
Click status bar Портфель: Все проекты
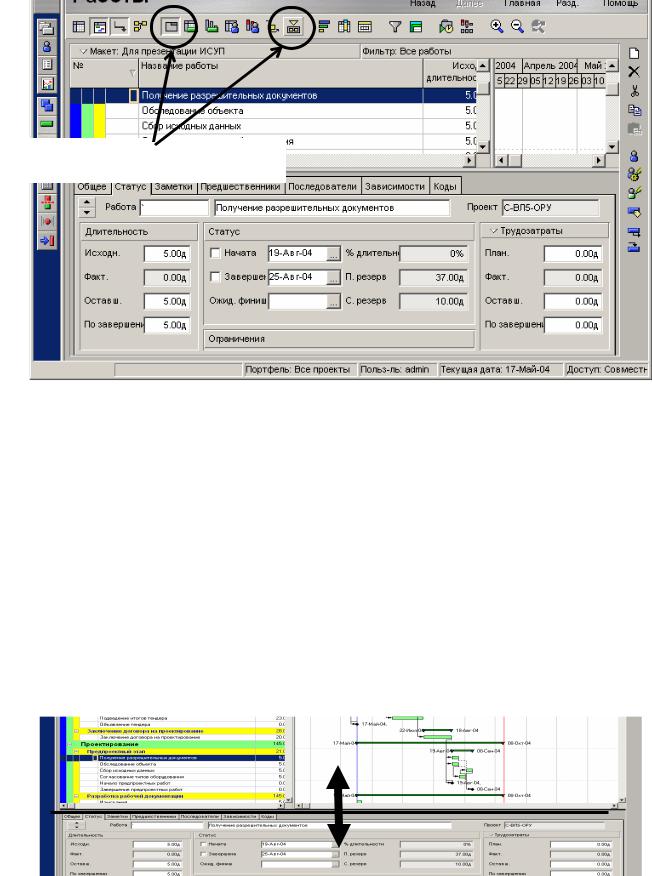298,369
